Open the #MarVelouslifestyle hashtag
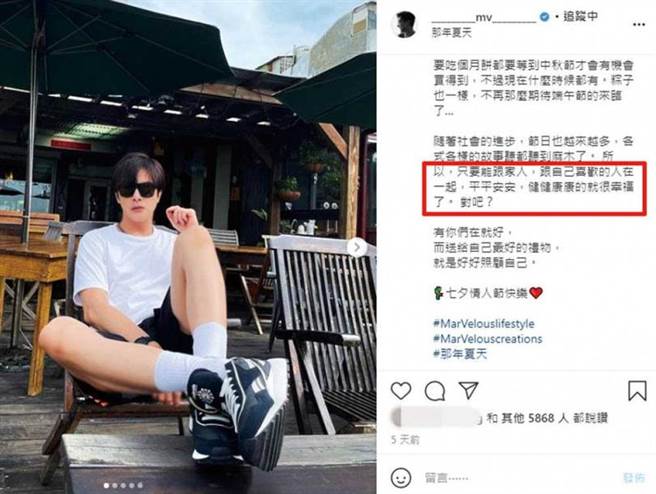 484,323
